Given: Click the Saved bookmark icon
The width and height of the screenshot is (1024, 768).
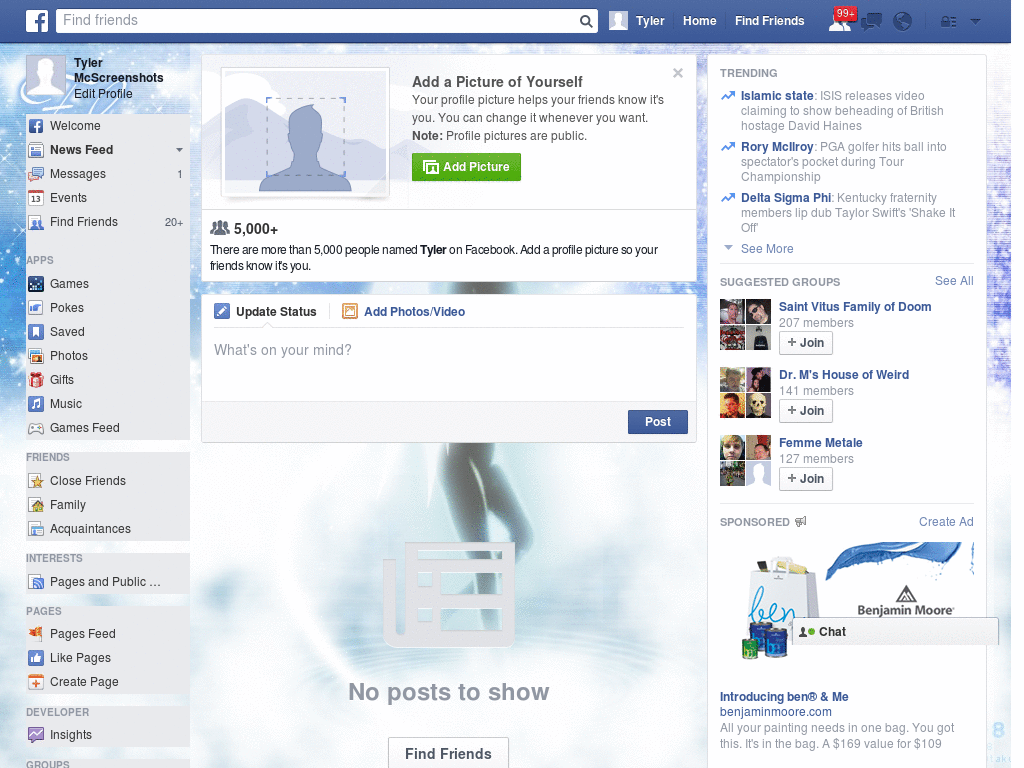Looking at the screenshot, I should click(36, 332).
